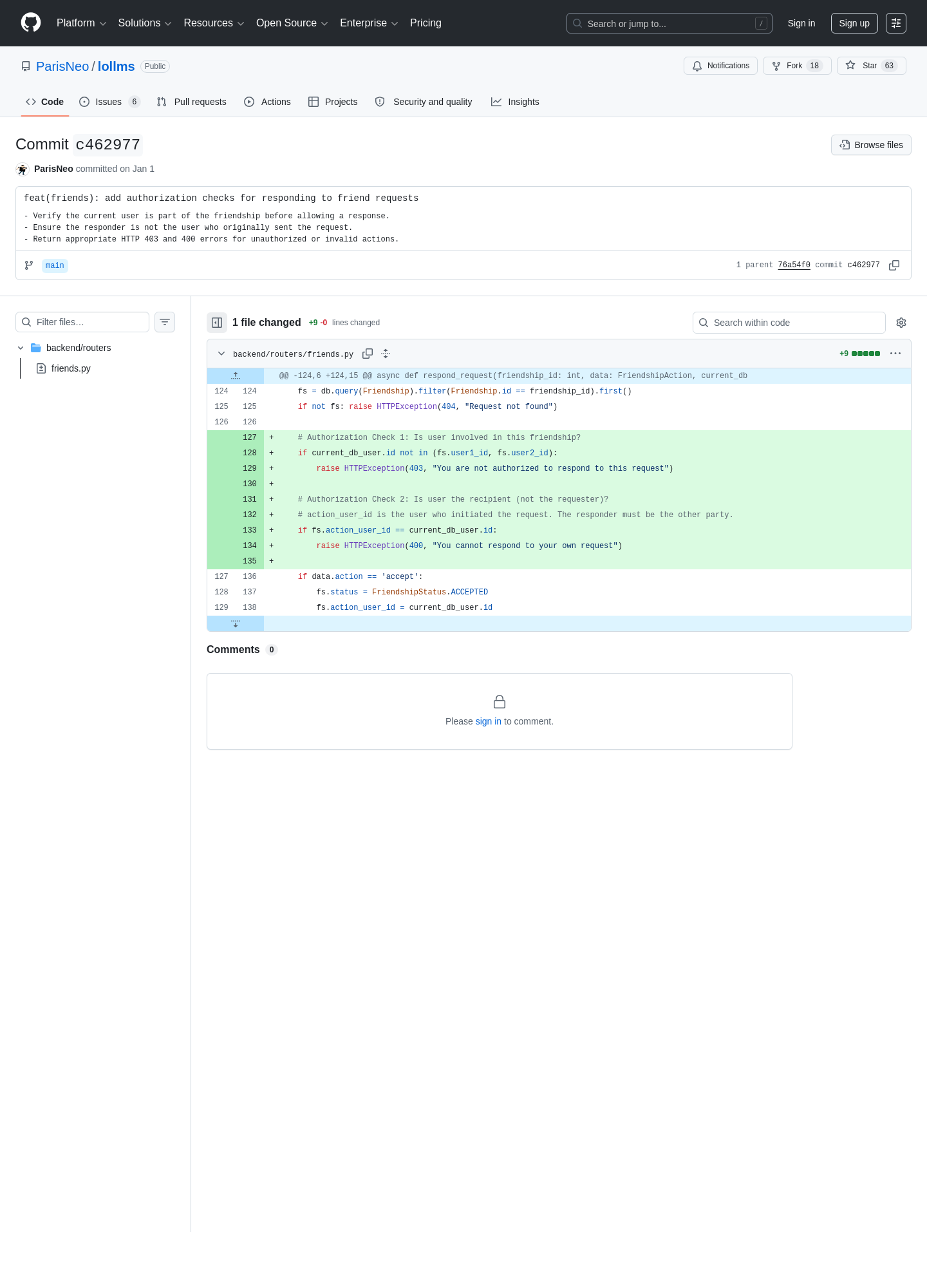Open parent commit 76a54f0 link
The image size is (927, 1288).
click(794, 265)
